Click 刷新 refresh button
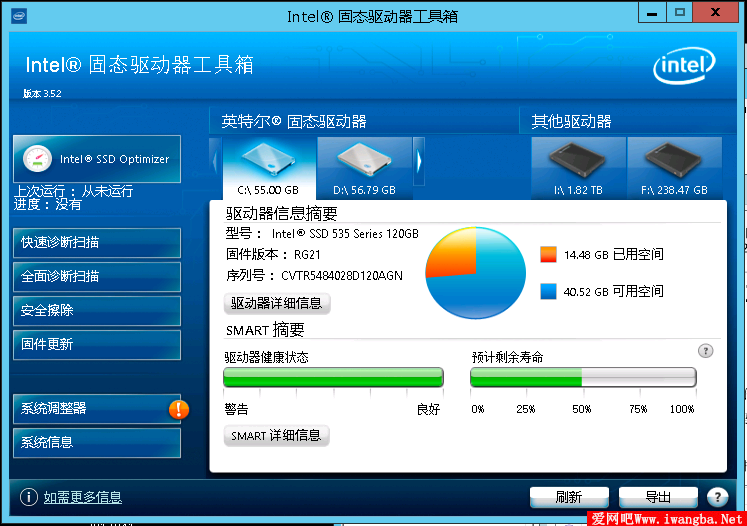The height and width of the screenshot is (526, 747). pos(569,497)
